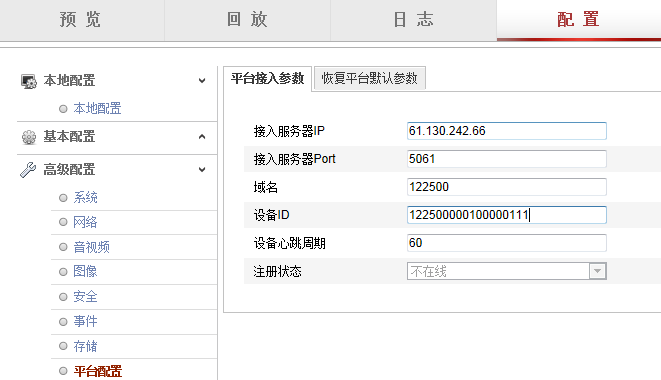Viewport: 661px width, 380px height.
Task: Switch to 恢复平台默认参数 sub-tab
Action: [x=370, y=78]
